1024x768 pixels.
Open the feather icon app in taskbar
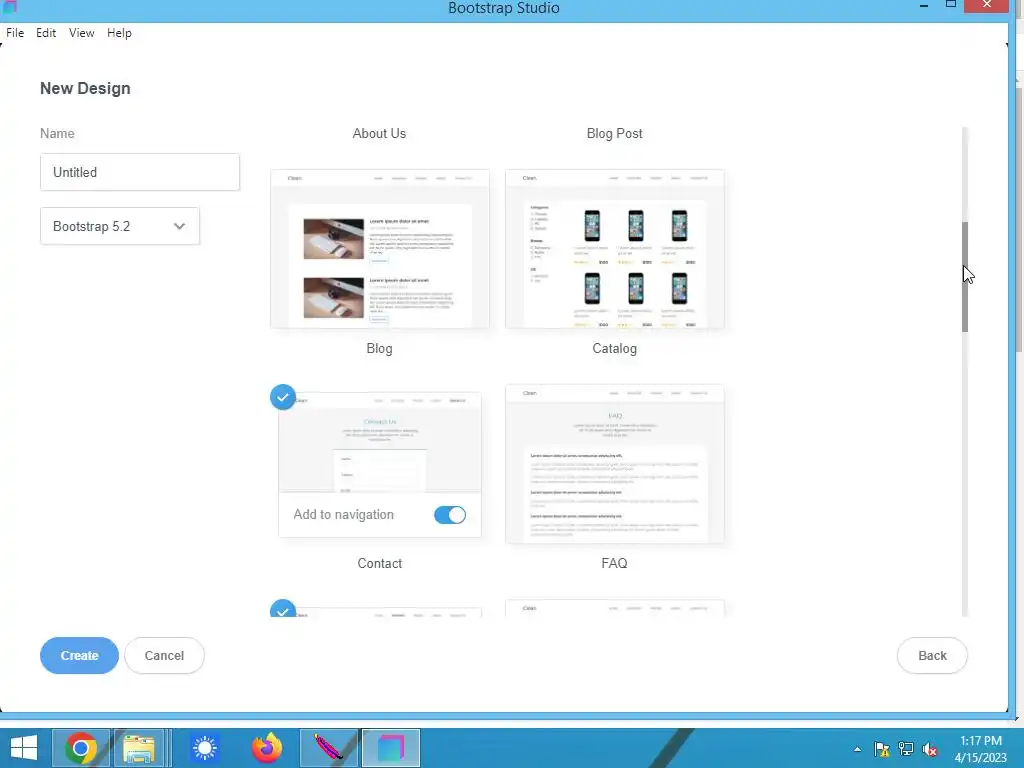(x=329, y=748)
